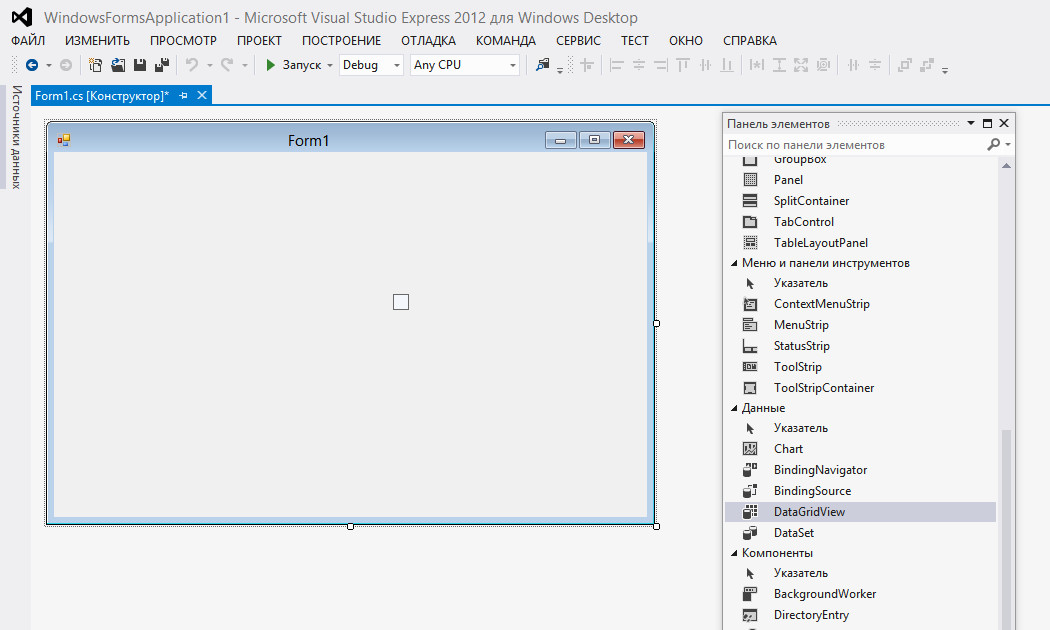Viewport: 1050px width, 630px height.
Task: Select DataSet in the toolbox
Action: [x=860, y=533]
